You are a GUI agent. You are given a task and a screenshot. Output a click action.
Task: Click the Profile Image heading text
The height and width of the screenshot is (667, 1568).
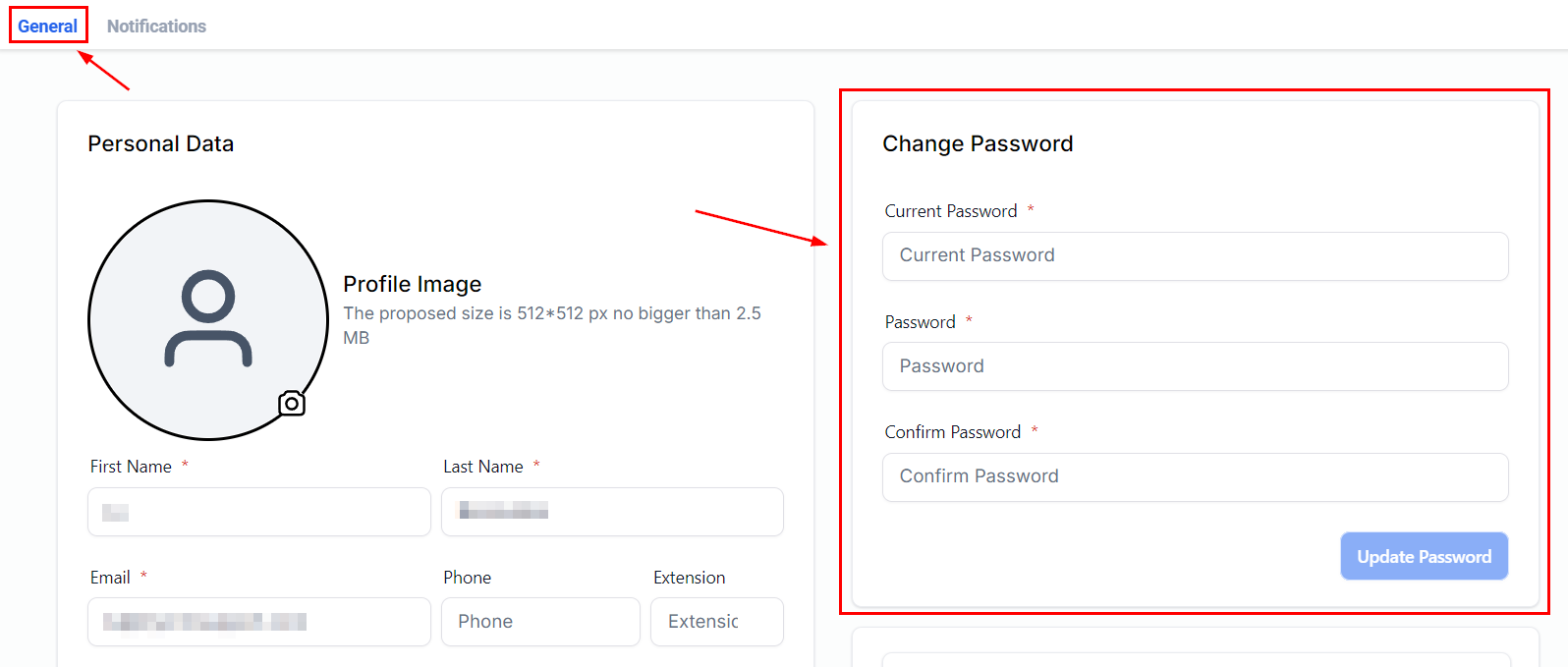coord(412,284)
